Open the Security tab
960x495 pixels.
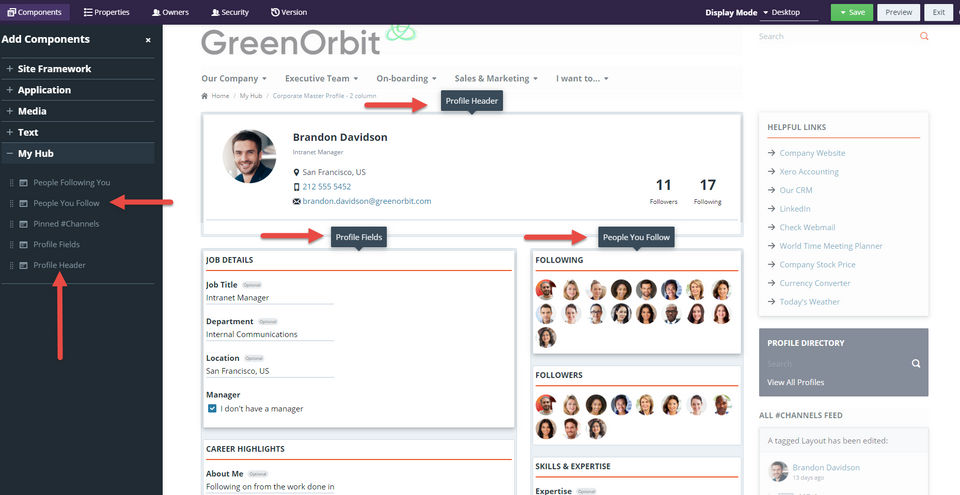pos(230,12)
